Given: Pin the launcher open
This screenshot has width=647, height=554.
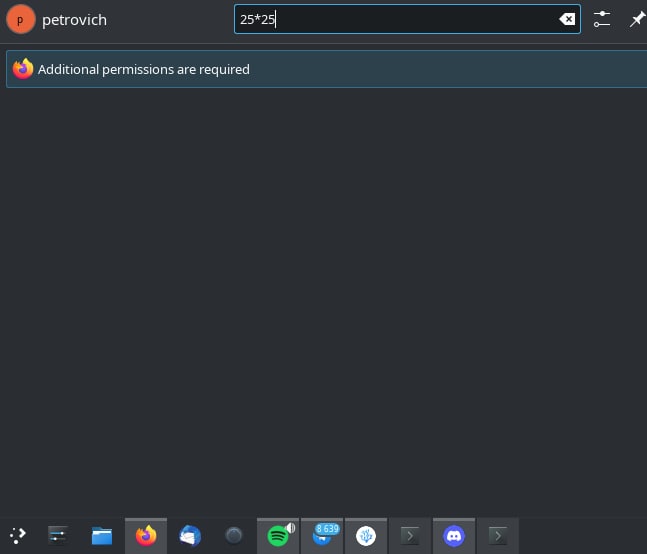Looking at the screenshot, I should 637,19.
